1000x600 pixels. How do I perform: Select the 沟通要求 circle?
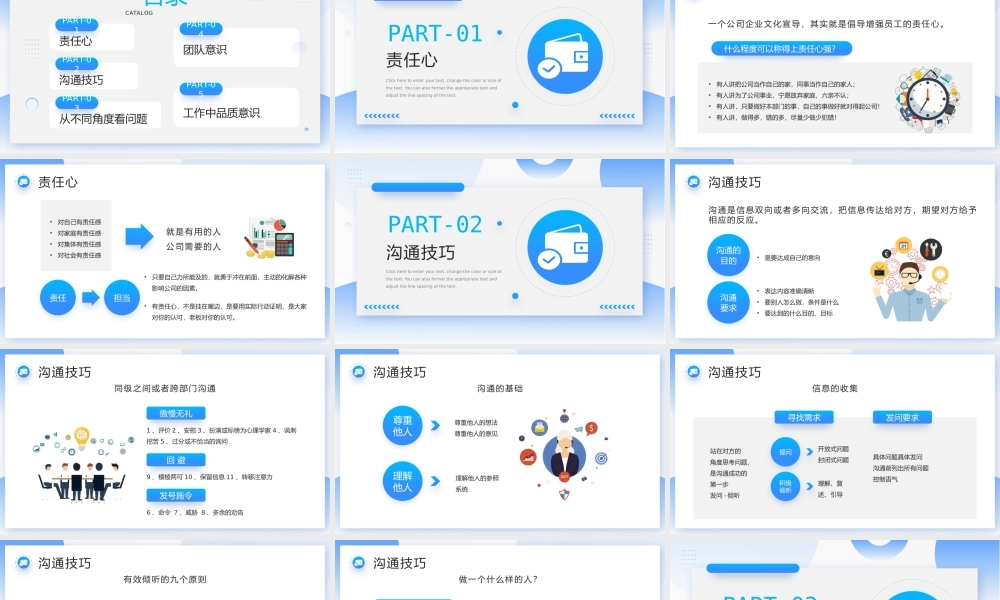tap(728, 303)
